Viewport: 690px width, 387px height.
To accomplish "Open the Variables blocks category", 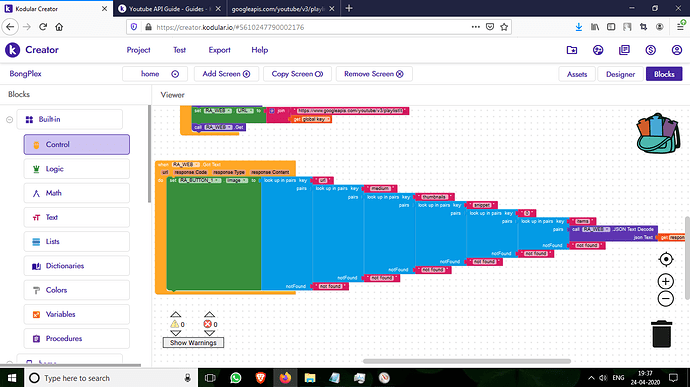I will [77, 314].
